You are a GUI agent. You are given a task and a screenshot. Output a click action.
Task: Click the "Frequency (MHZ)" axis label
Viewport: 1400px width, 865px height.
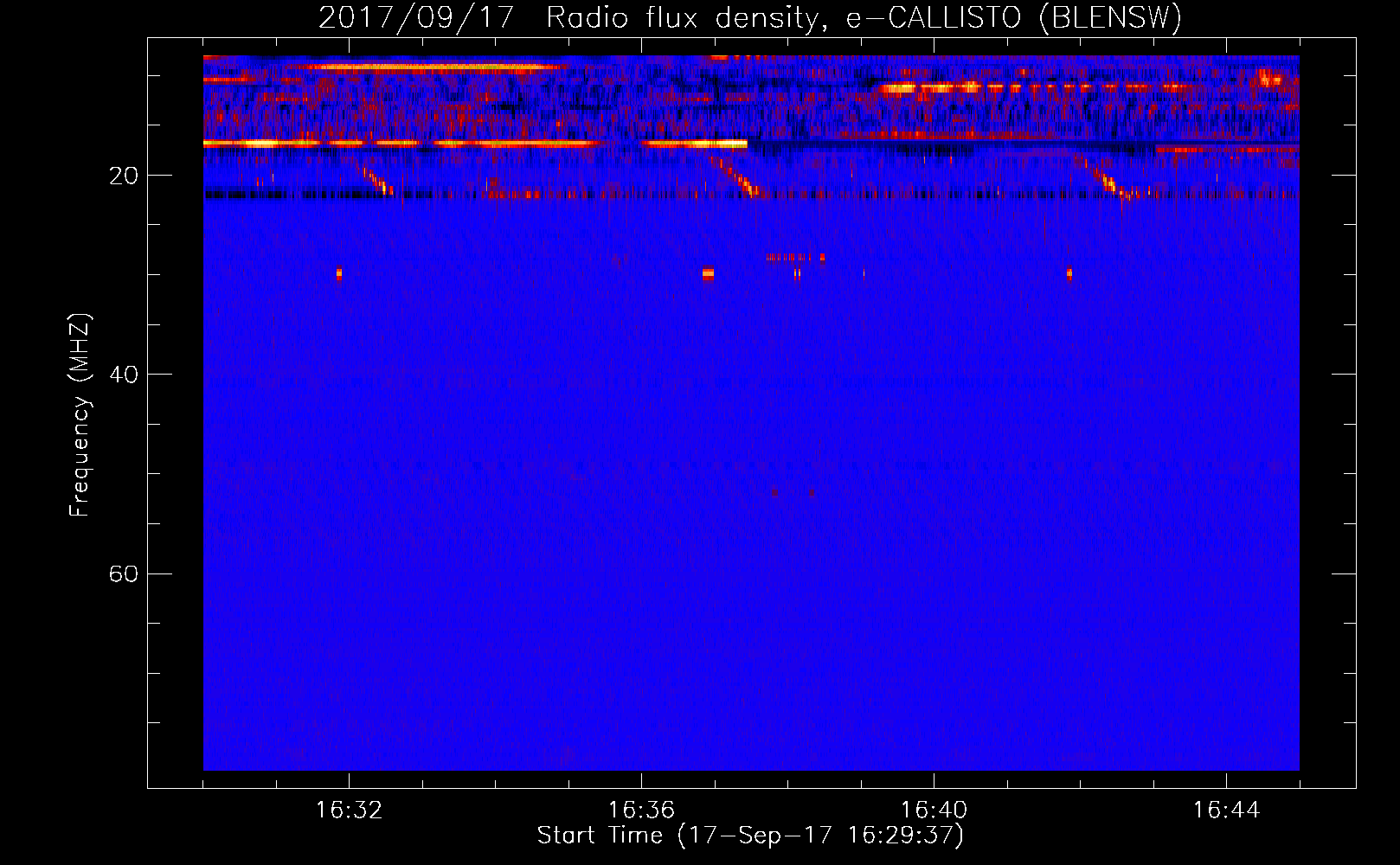click(80, 415)
